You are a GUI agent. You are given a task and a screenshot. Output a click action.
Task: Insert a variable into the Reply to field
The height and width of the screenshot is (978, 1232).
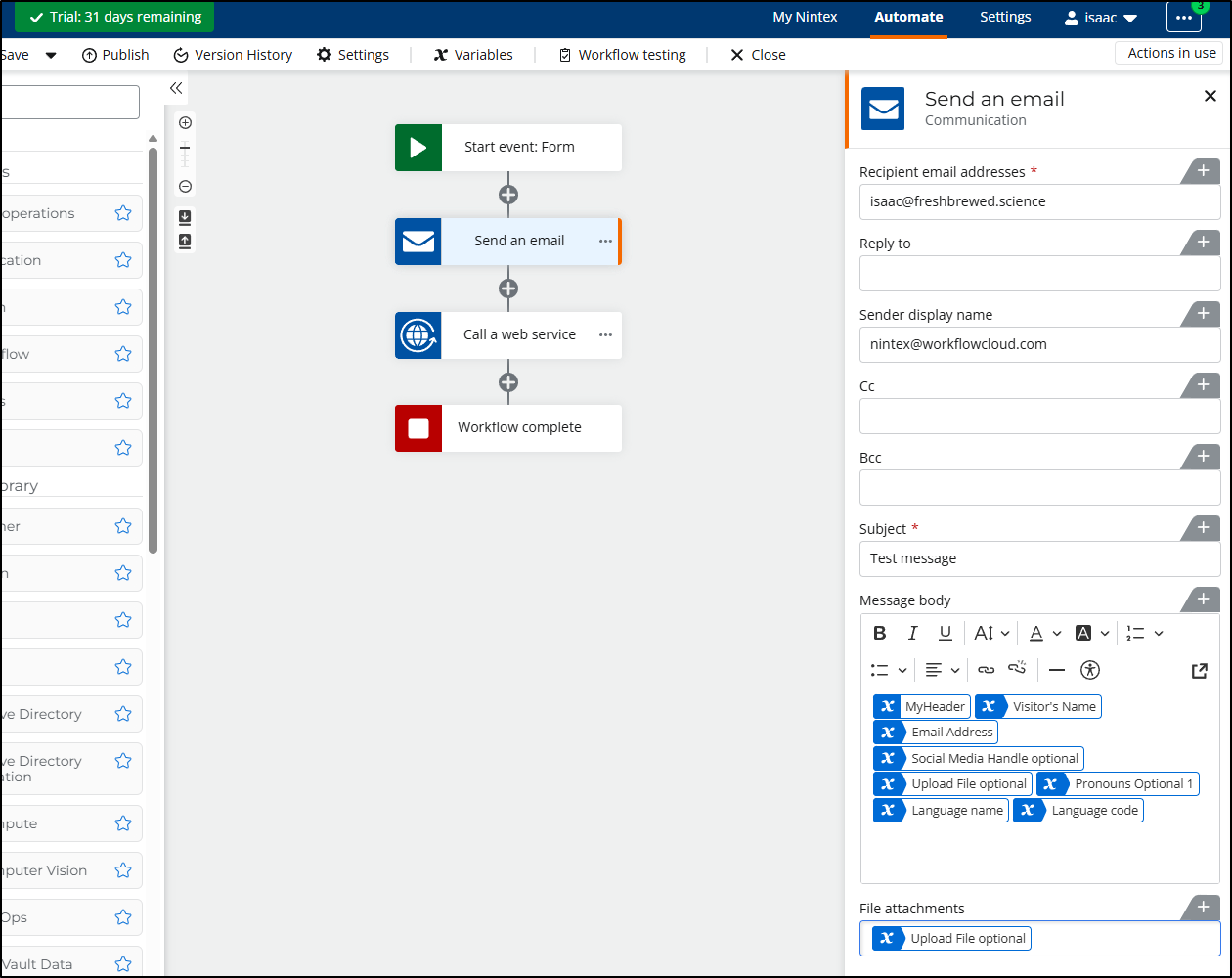(1202, 243)
